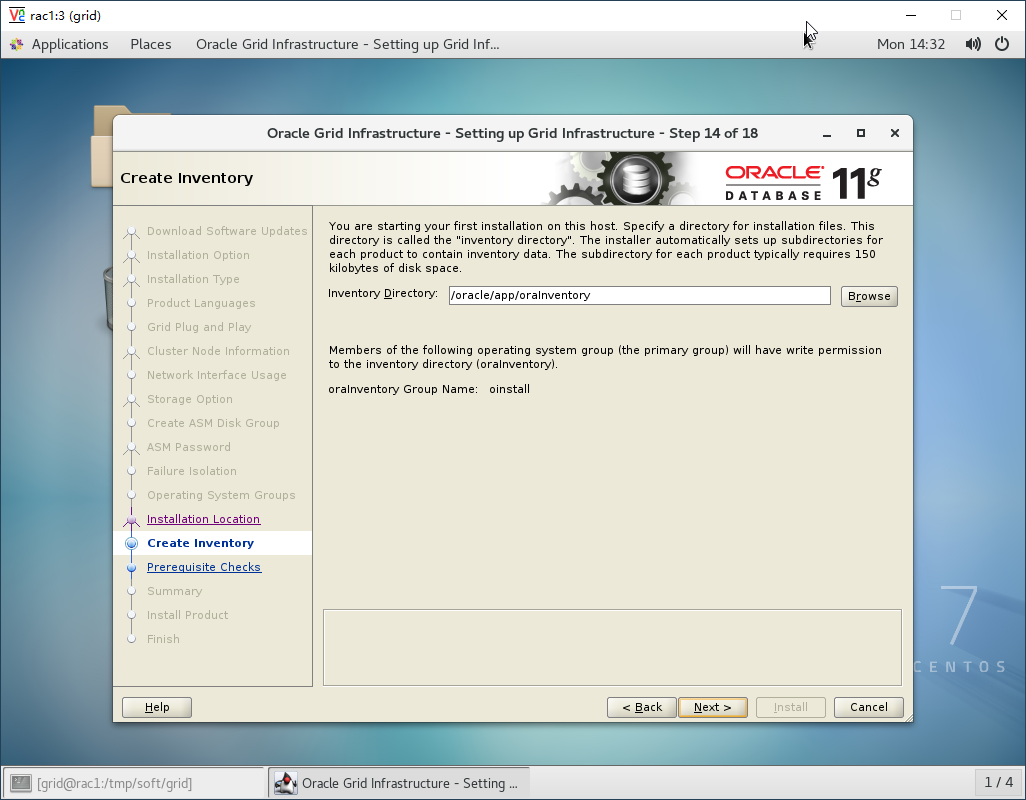1026x800 pixels.
Task: Select the Create Inventory step in sidebar
Action: click(200, 543)
